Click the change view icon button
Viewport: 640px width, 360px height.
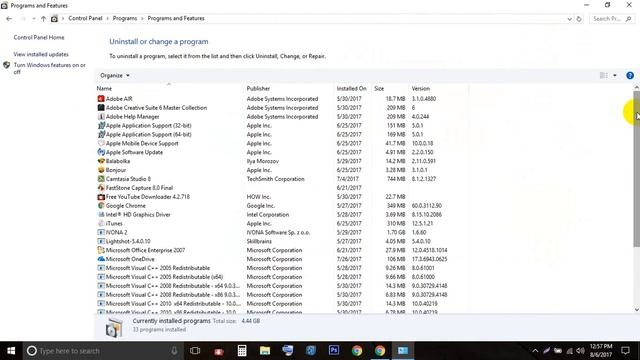604,76
